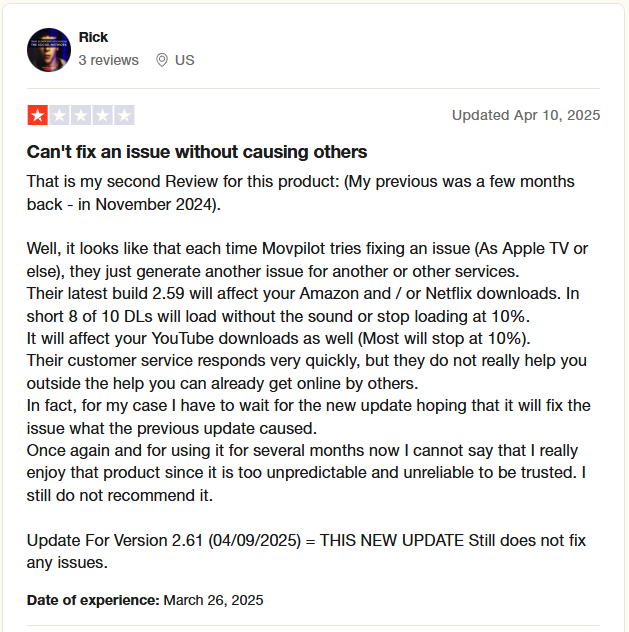Click the Date of experience label
The image size is (629, 632).
tap(93, 600)
